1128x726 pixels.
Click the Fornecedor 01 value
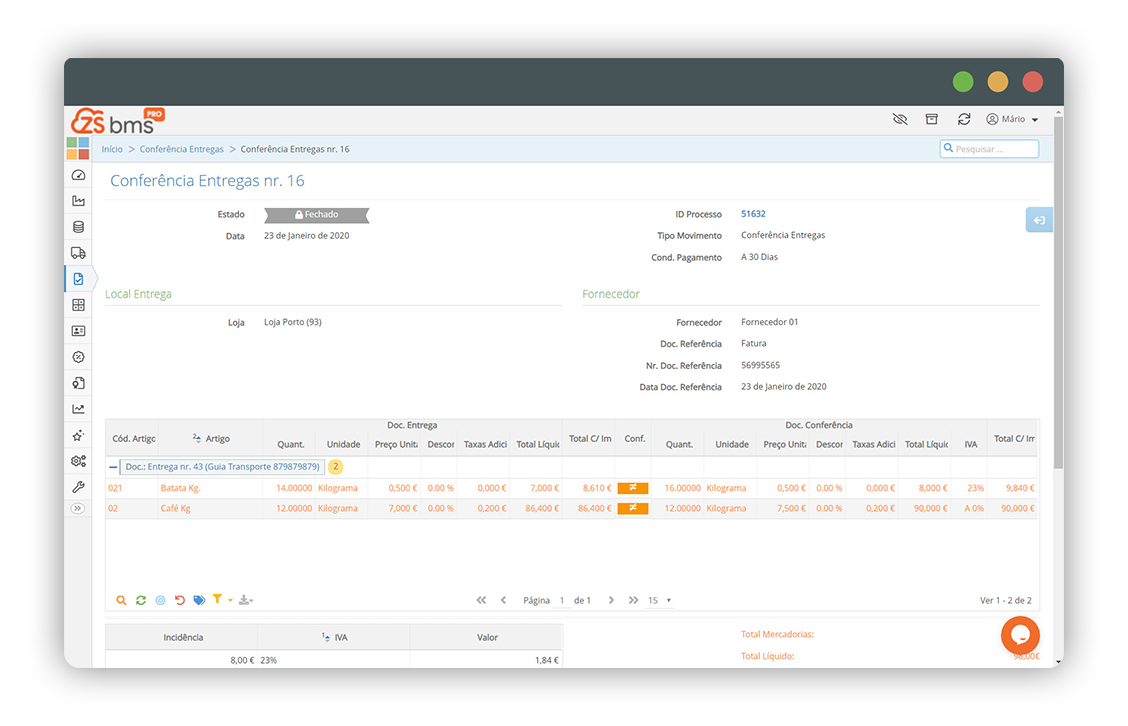[770, 322]
